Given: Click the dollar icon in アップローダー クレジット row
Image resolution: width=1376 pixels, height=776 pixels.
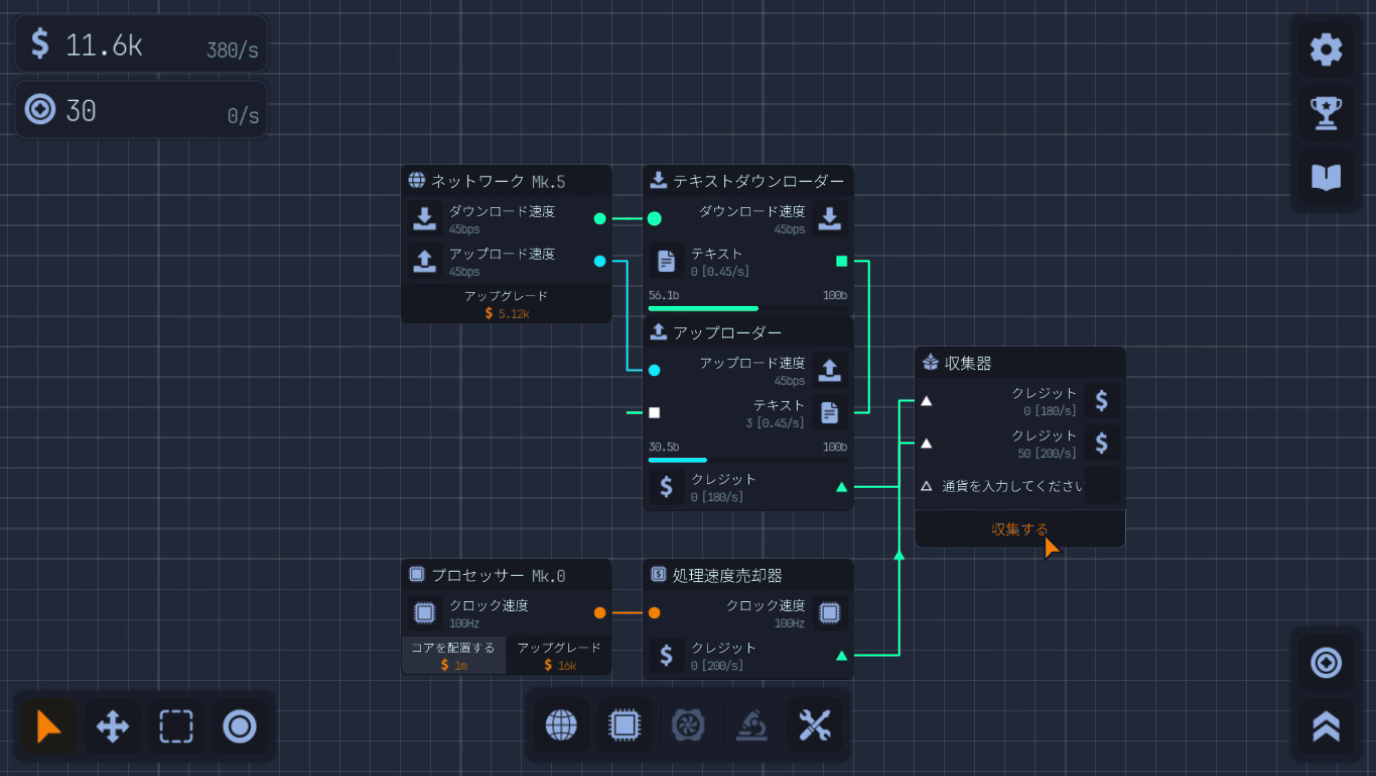Looking at the screenshot, I should [666, 487].
